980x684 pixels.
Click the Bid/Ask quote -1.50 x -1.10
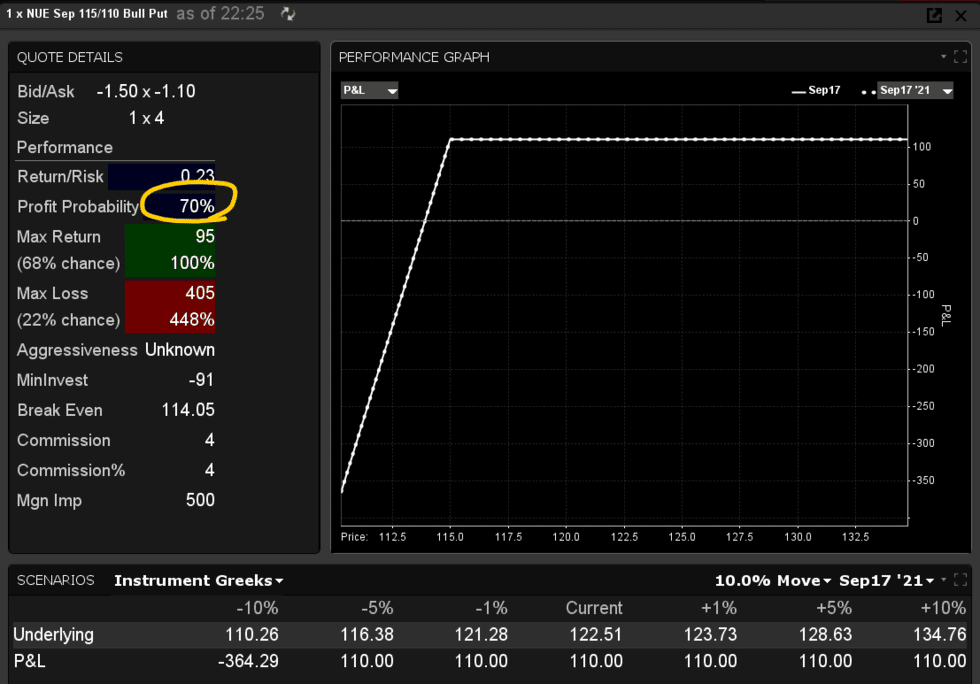click(146, 91)
